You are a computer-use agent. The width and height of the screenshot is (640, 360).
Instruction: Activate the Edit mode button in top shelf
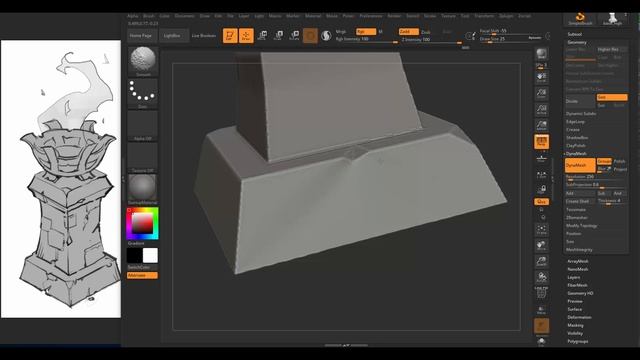click(230, 36)
